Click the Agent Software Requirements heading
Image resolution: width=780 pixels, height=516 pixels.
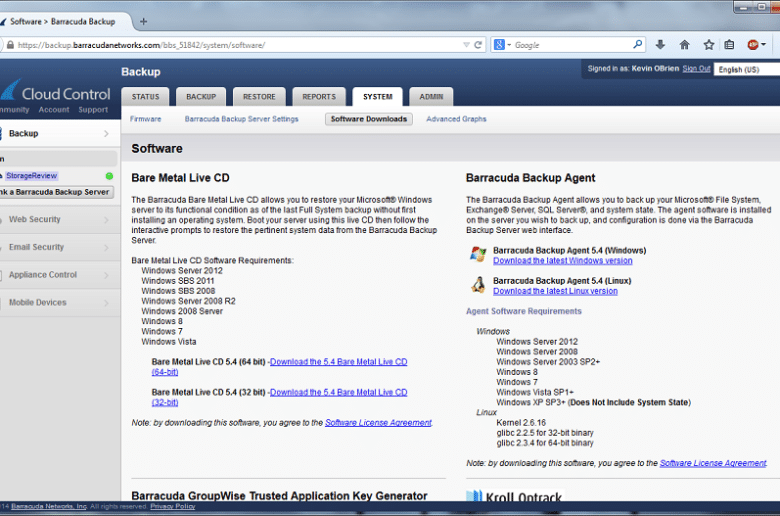click(524, 311)
